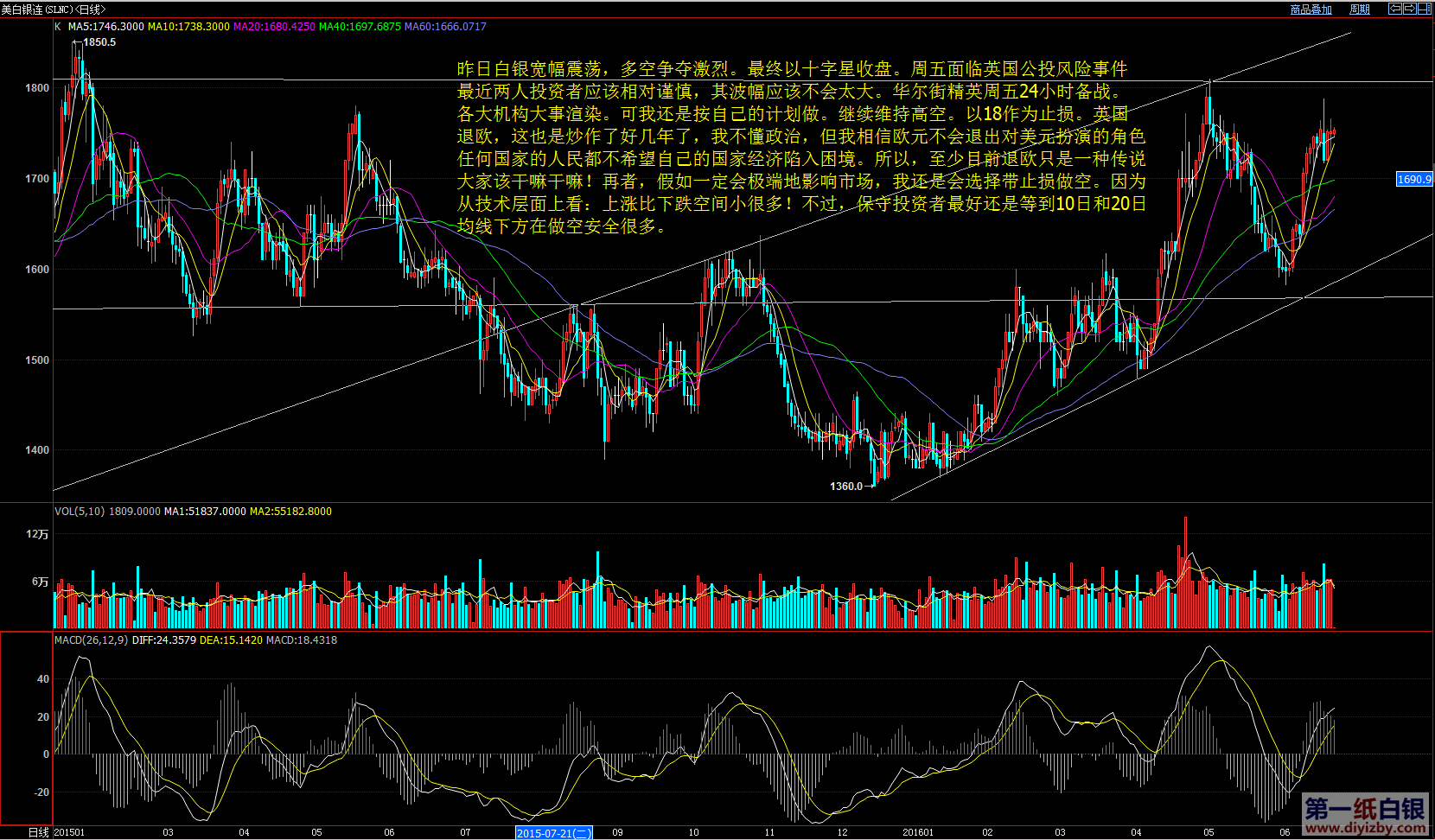
Task: Click the 日线 period label at bottom-left
Action: coord(38,832)
